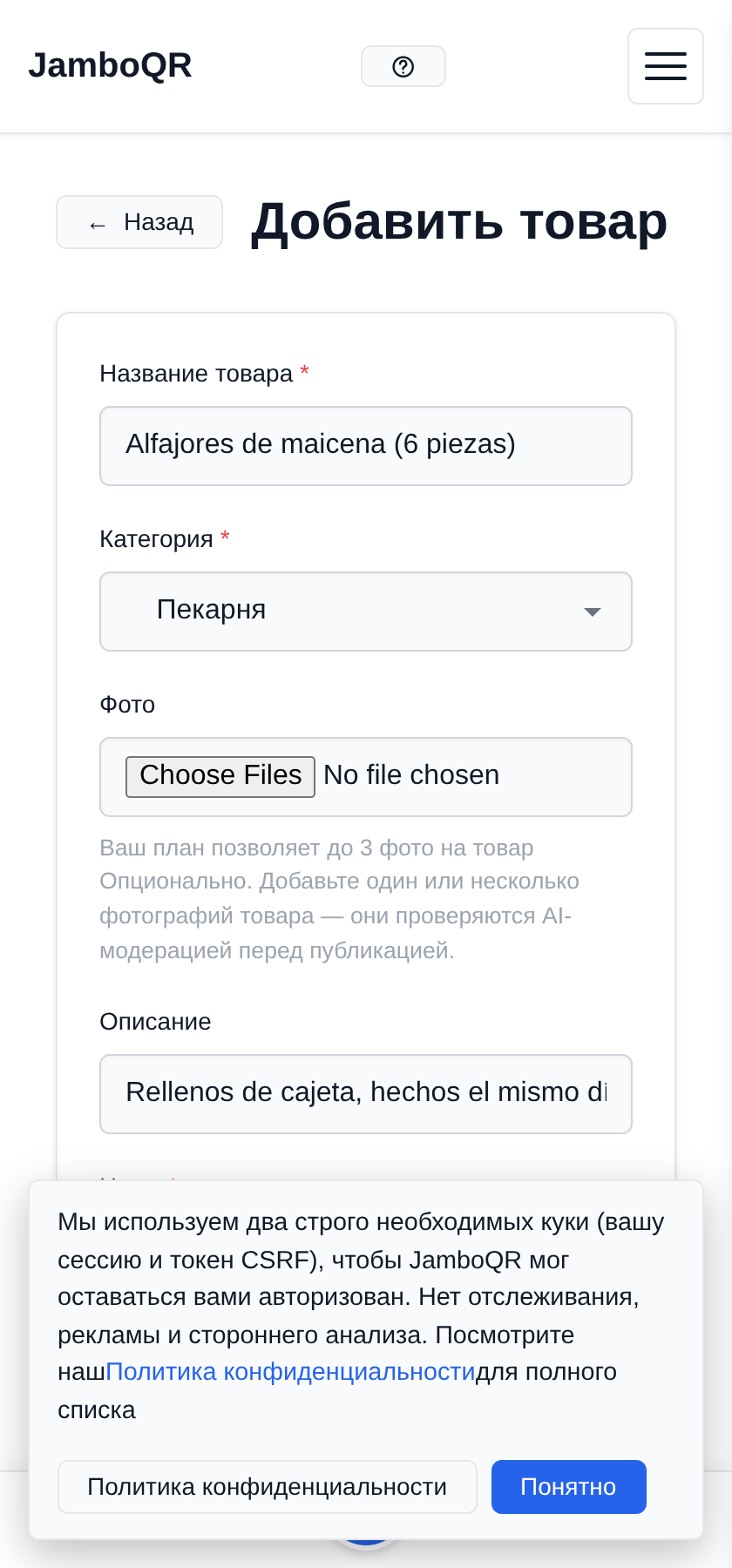Focus the Описание text field
This screenshot has height=1568, width=732.
point(366,1094)
